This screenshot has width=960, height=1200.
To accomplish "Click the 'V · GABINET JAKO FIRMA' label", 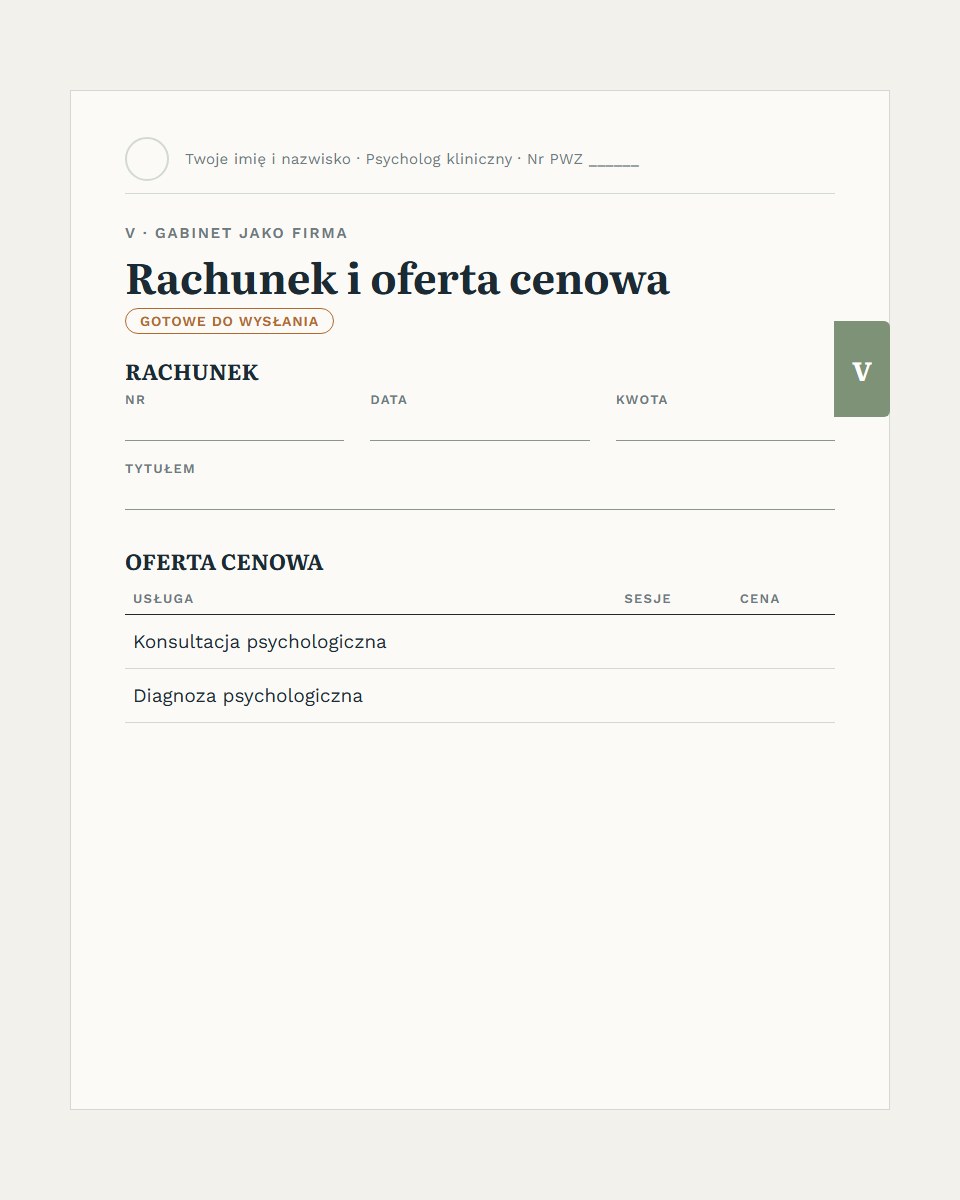I will (x=236, y=233).
